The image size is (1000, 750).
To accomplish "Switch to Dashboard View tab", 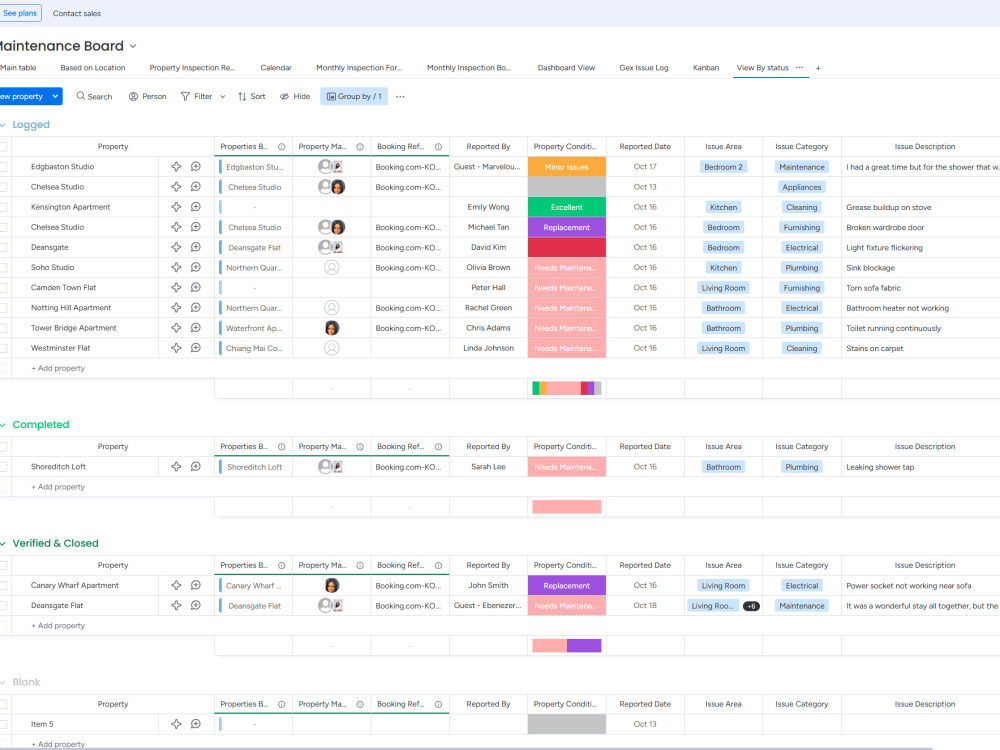I will pyautogui.click(x=566, y=68).
